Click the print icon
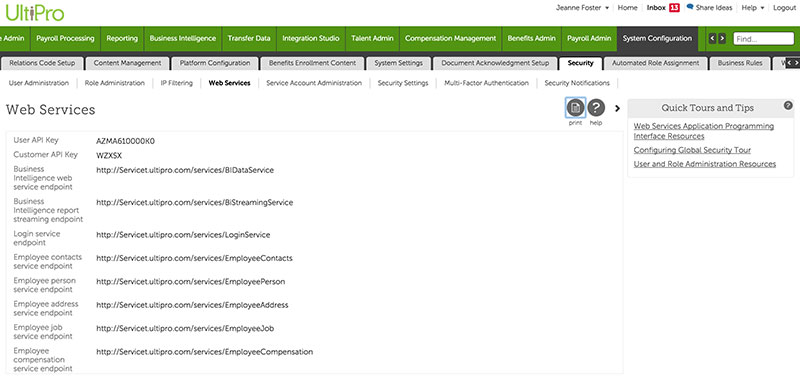 coord(576,108)
